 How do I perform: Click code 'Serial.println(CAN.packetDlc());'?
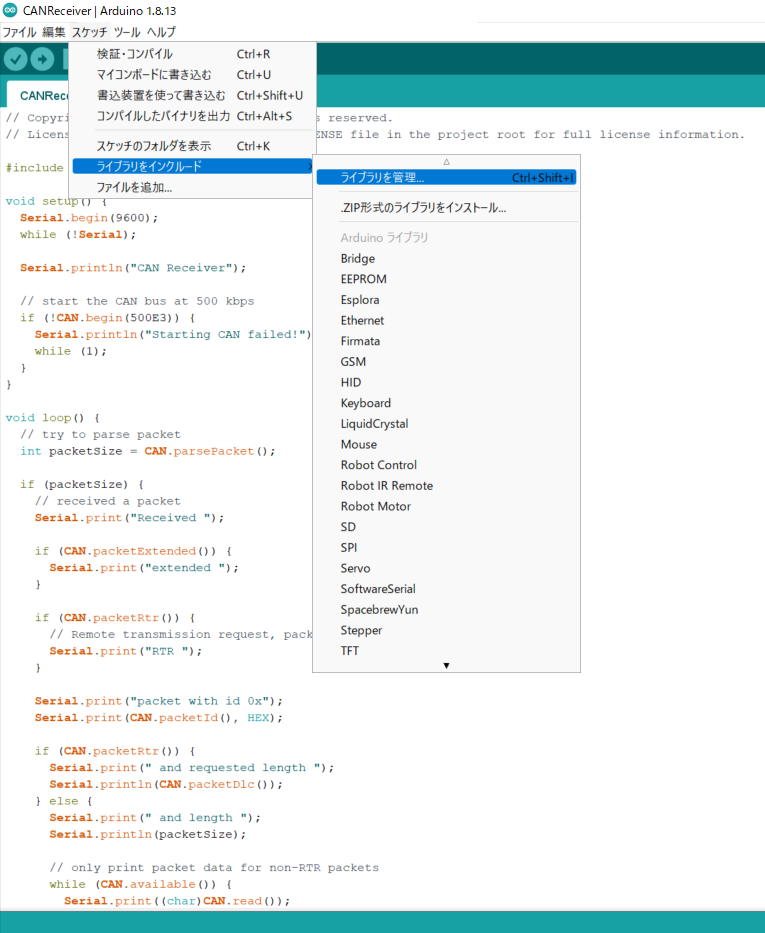[x=166, y=784]
